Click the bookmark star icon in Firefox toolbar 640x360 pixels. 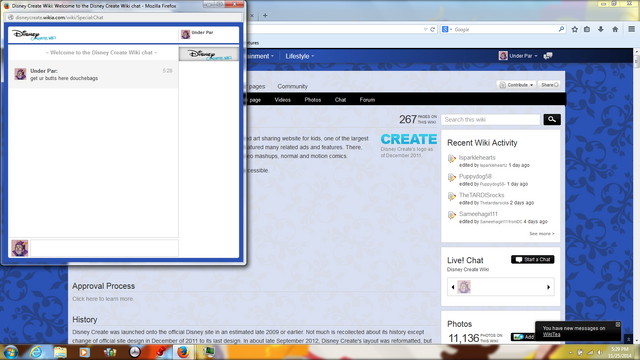pos(575,29)
